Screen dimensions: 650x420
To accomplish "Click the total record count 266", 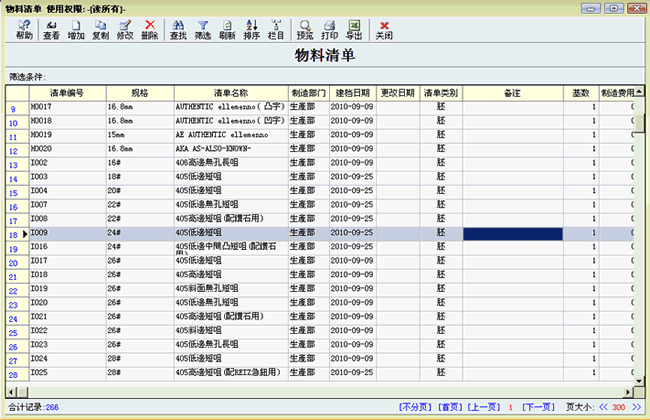I will click(x=52, y=407).
